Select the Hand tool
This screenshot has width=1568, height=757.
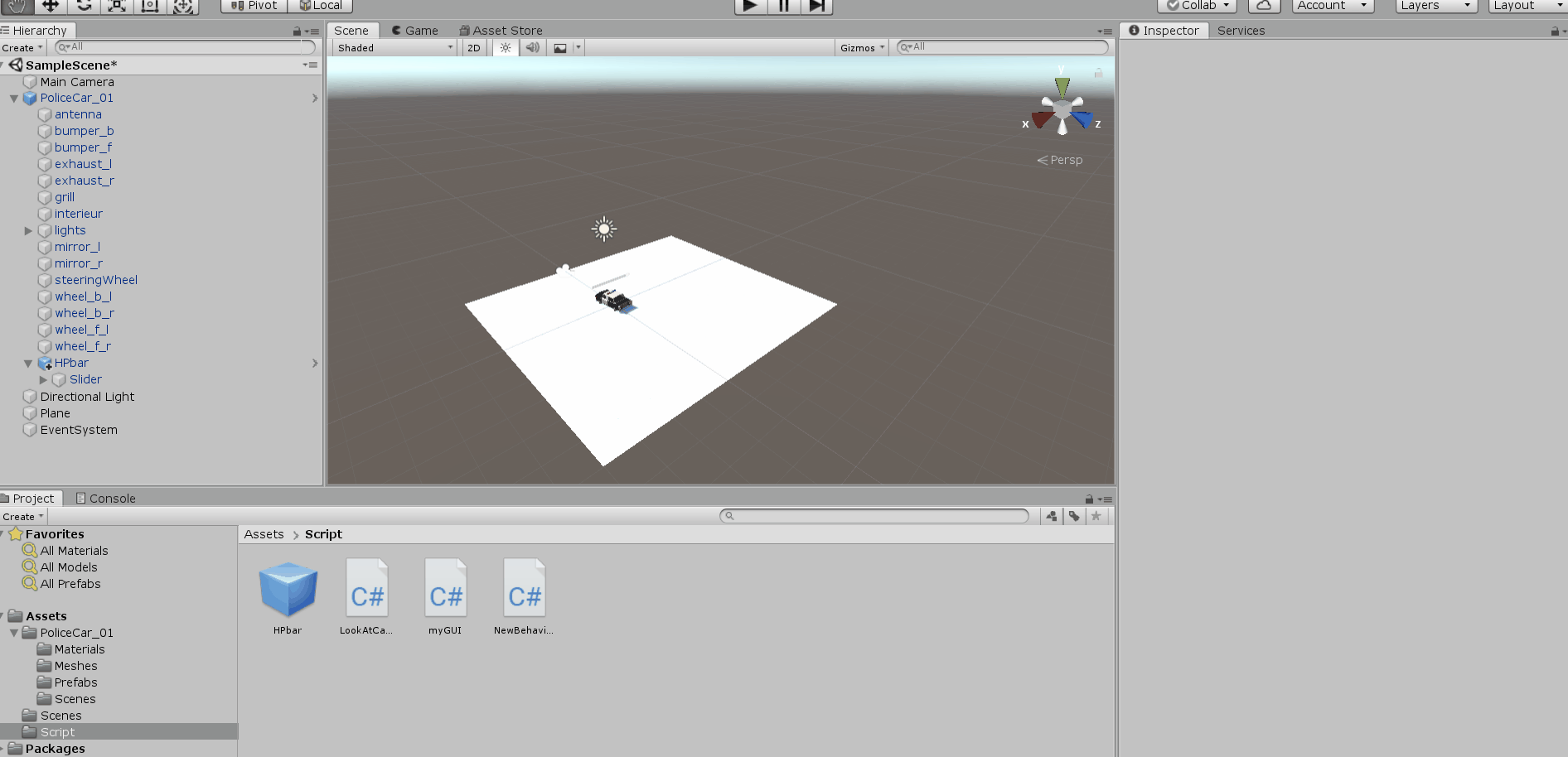coord(17,6)
